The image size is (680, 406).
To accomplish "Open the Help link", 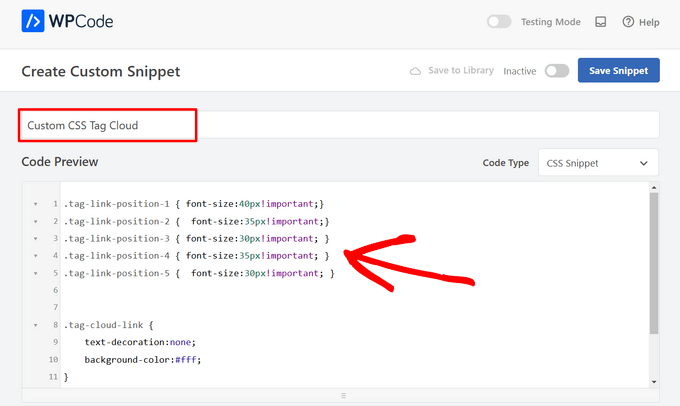I will (x=641, y=22).
